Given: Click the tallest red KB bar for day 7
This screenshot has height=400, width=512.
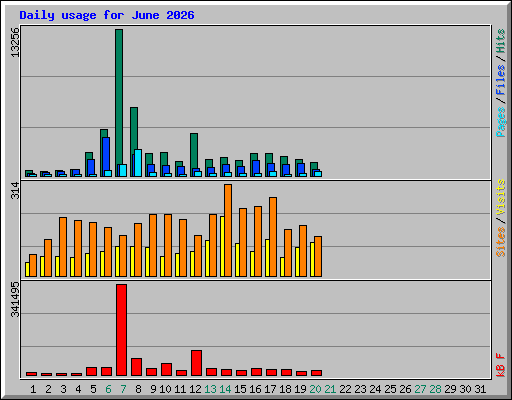Looking at the screenshot, I should click(121, 330).
